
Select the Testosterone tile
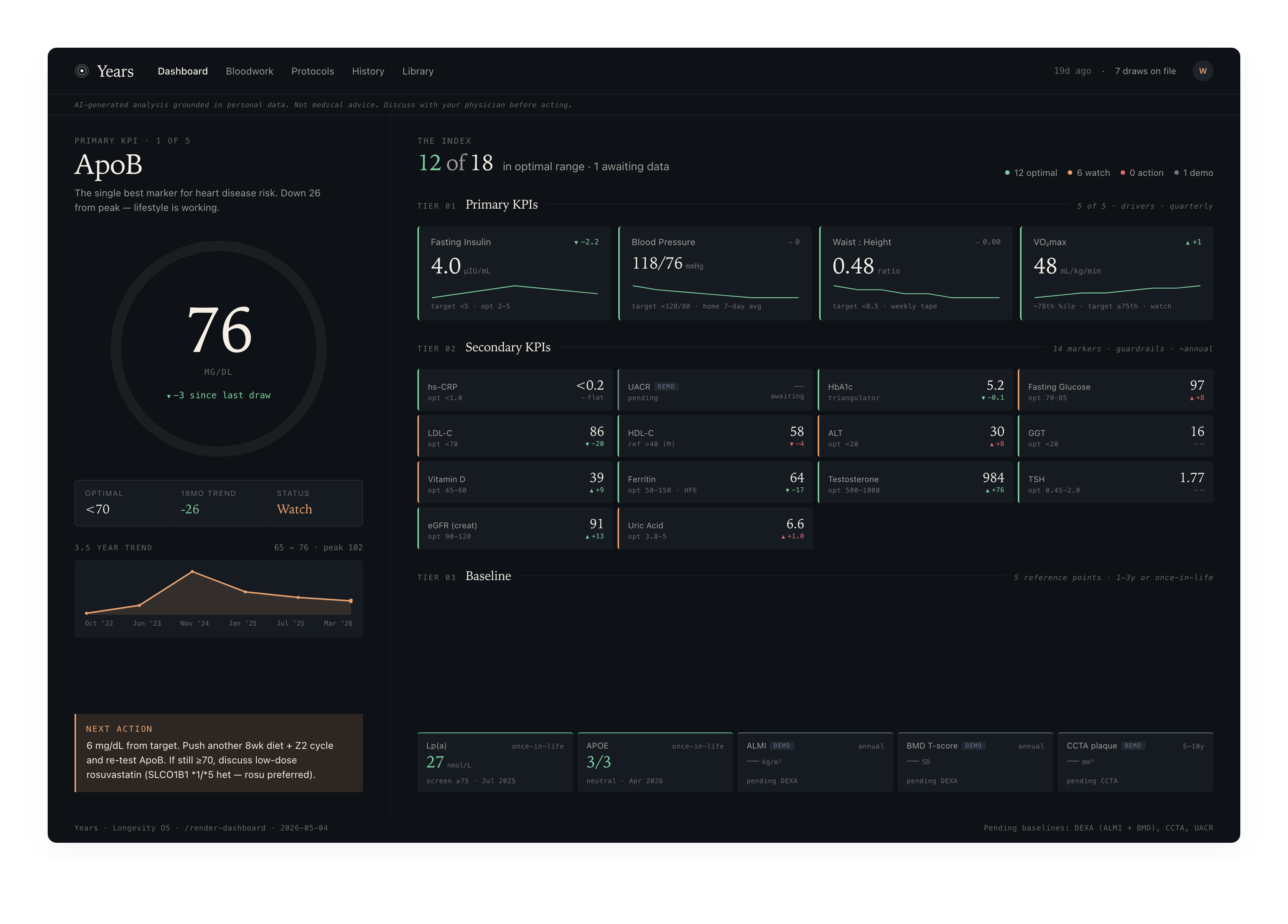[x=915, y=482]
